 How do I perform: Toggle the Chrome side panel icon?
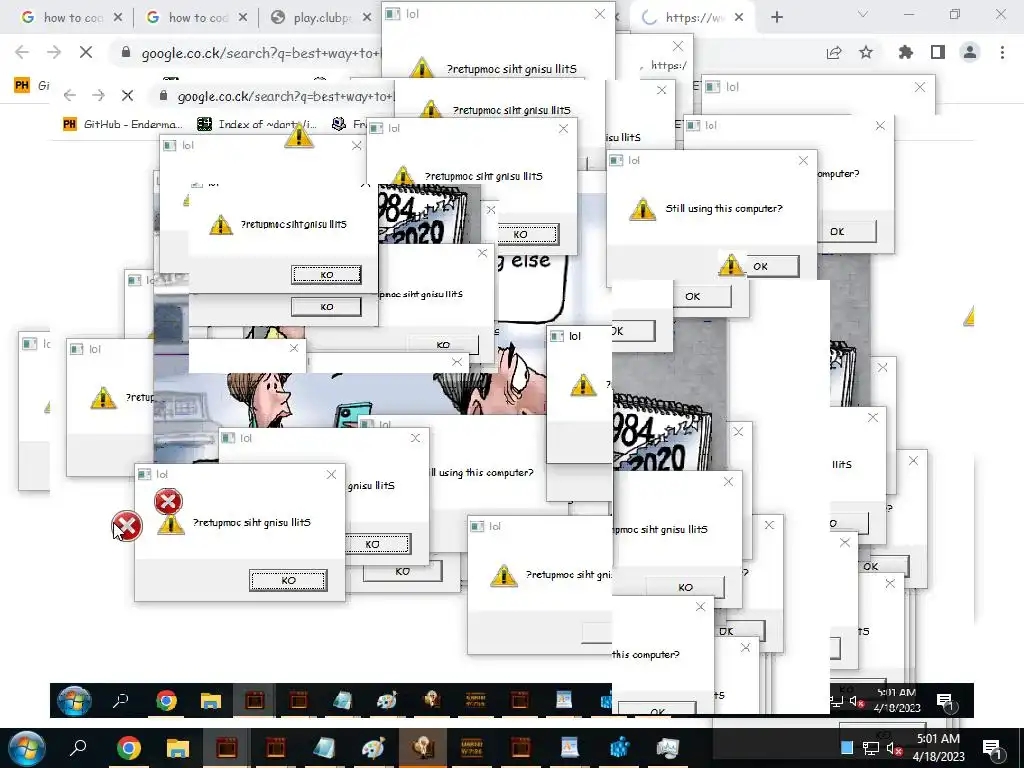coord(938,52)
